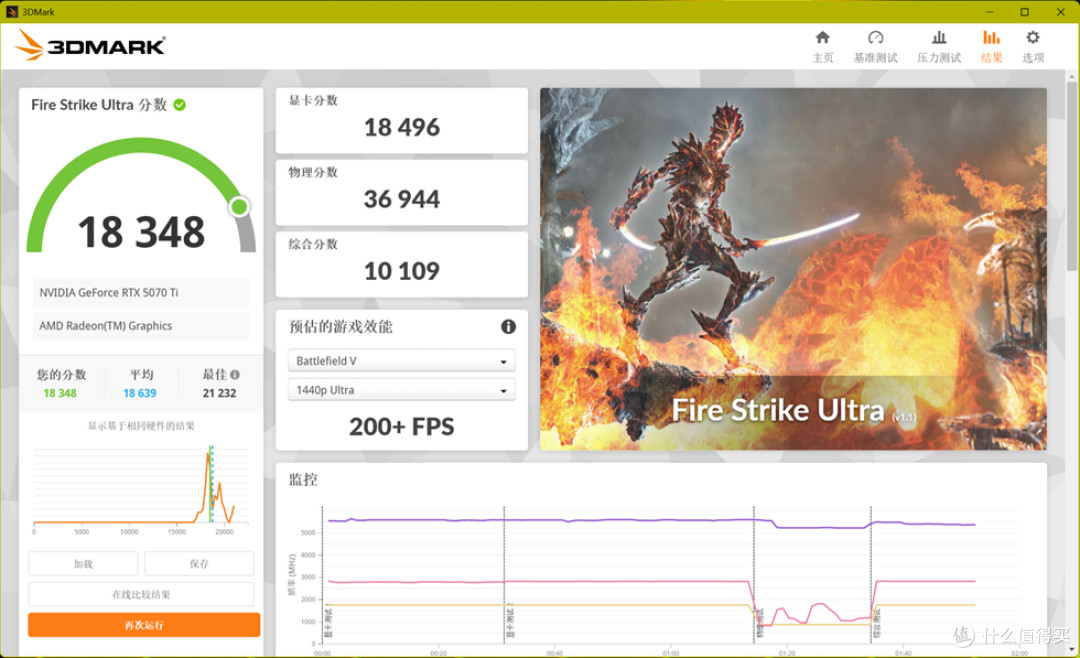Image resolution: width=1080 pixels, height=658 pixels.
Task: Click the average score 18 639
Action: (x=140, y=393)
